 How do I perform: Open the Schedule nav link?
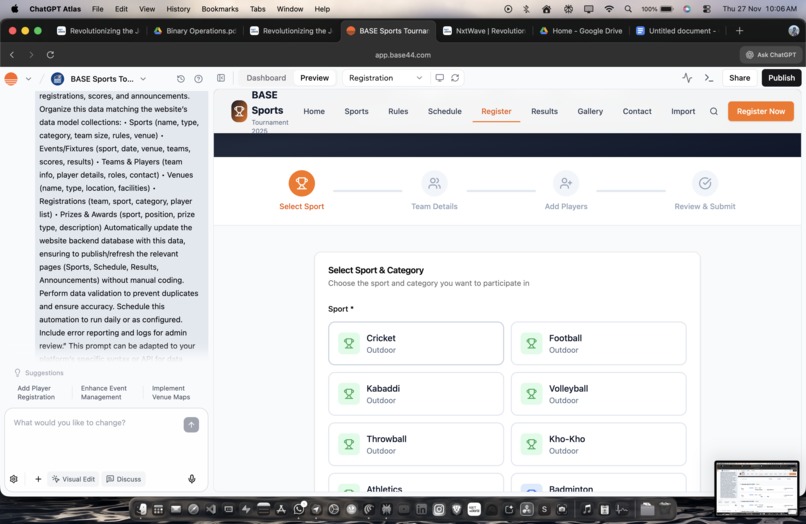[x=445, y=111]
